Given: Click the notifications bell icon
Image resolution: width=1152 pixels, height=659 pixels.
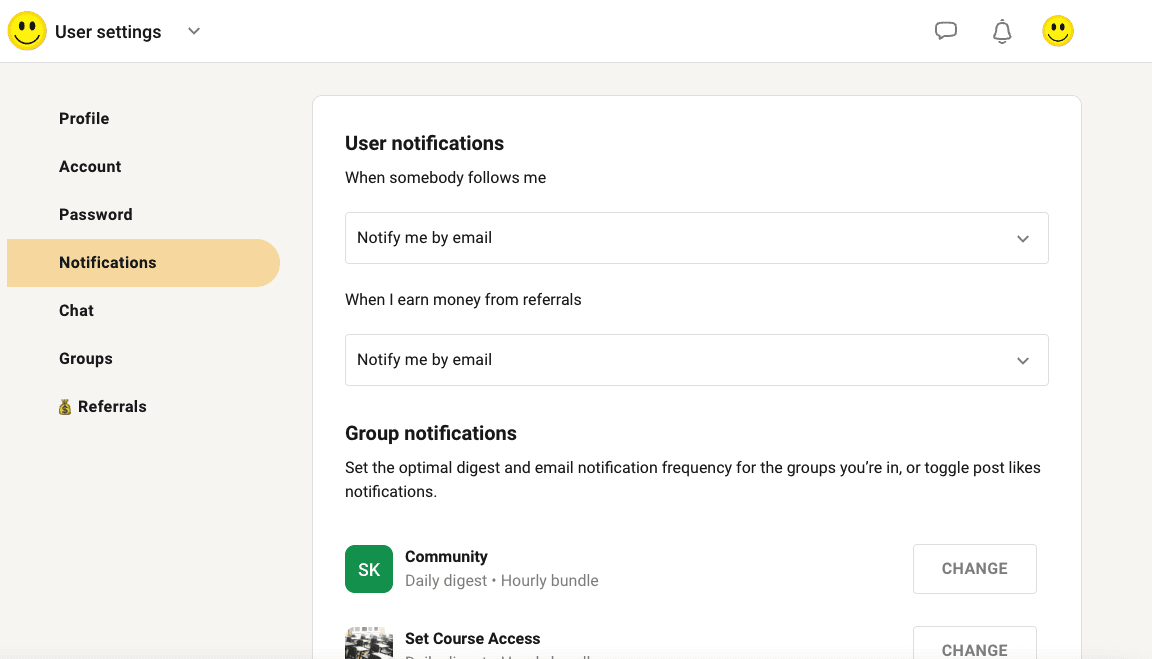Looking at the screenshot, I should tap(1001, 32).
